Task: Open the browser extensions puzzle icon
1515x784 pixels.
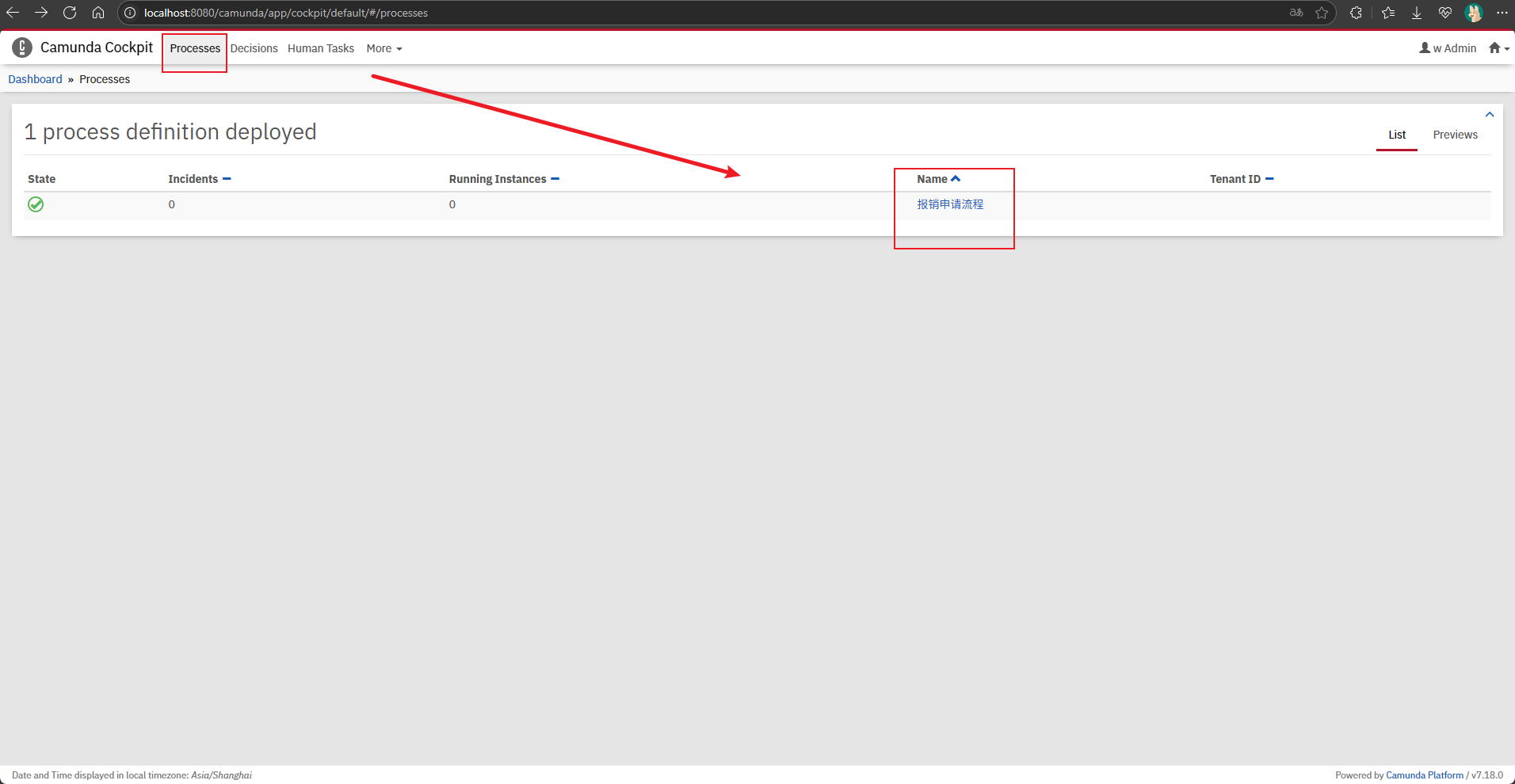Action: click(x=1356, y=13)
